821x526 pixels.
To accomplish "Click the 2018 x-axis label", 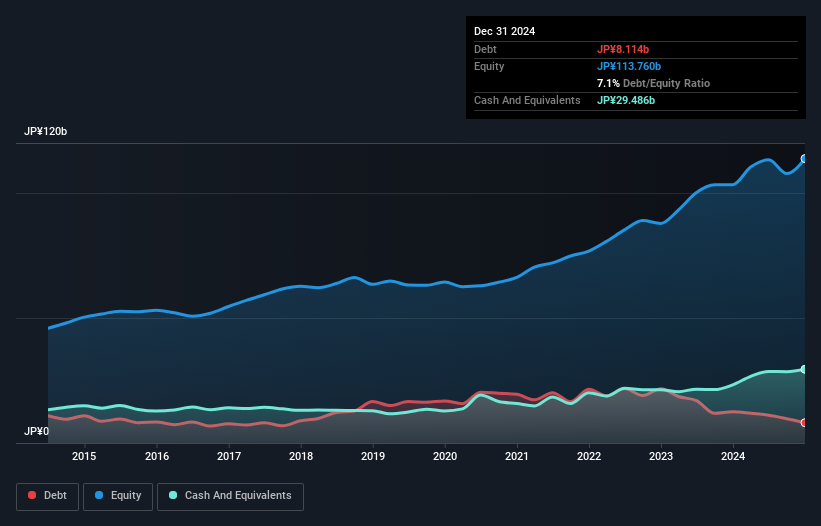I will coord(301,456).
